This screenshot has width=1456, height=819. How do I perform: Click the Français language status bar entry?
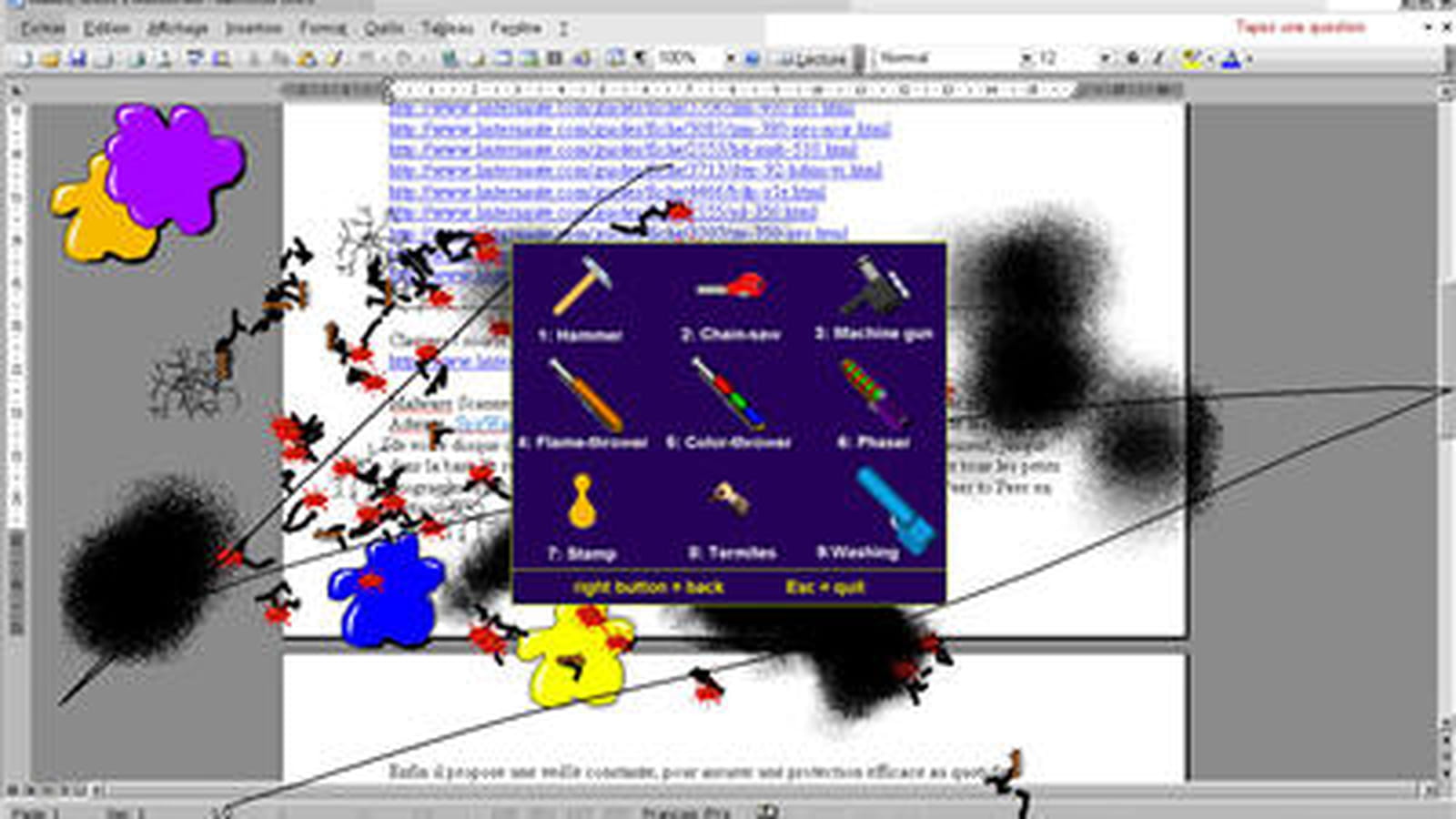pyautogui.click(x=685, y=812)
